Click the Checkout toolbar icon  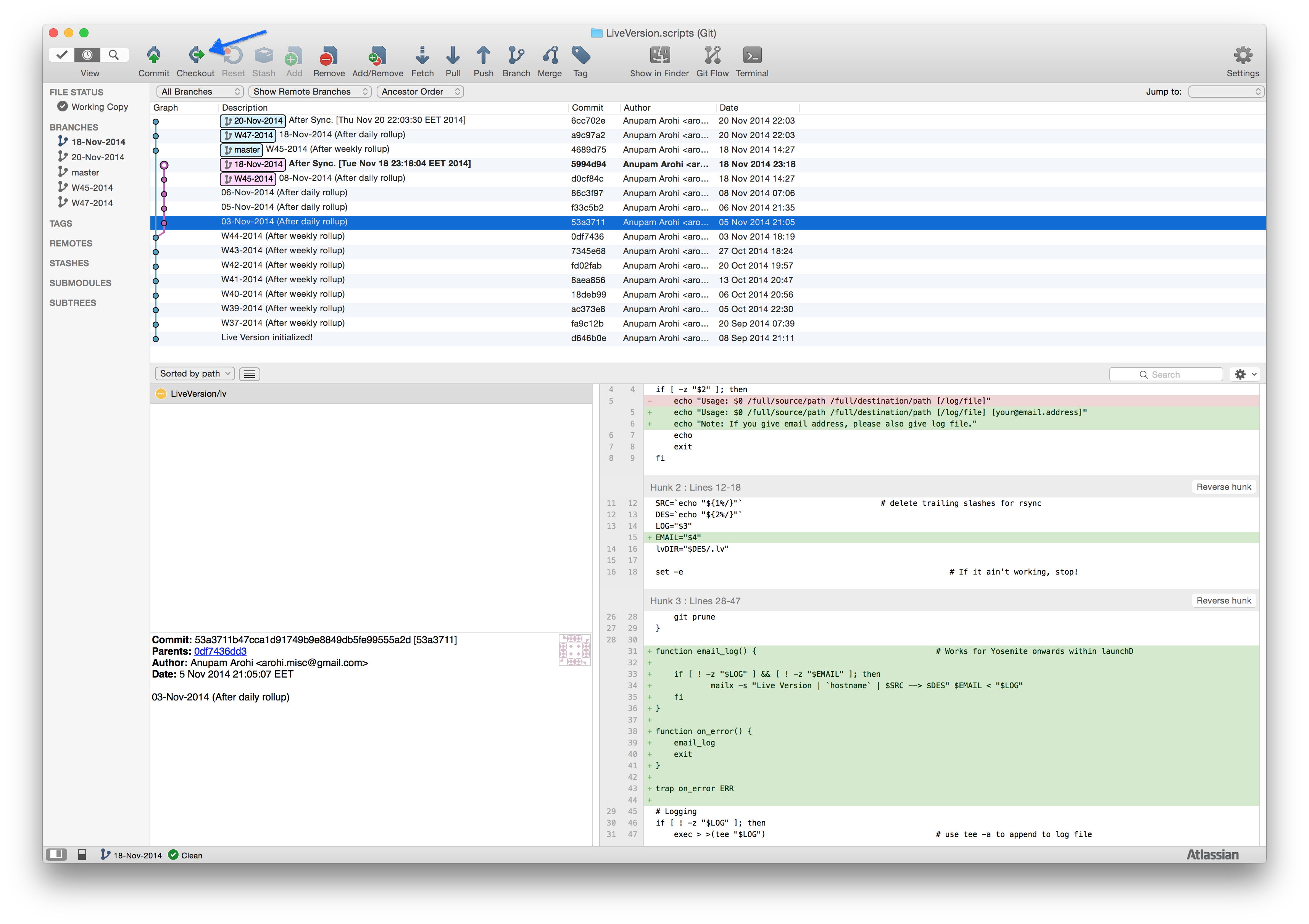[195, 55]
